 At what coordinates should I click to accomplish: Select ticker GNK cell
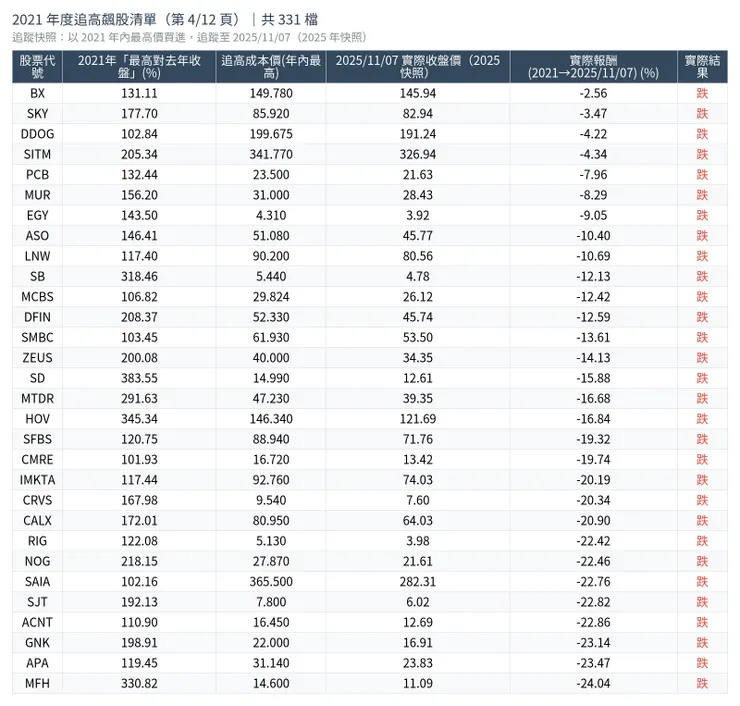37,642
